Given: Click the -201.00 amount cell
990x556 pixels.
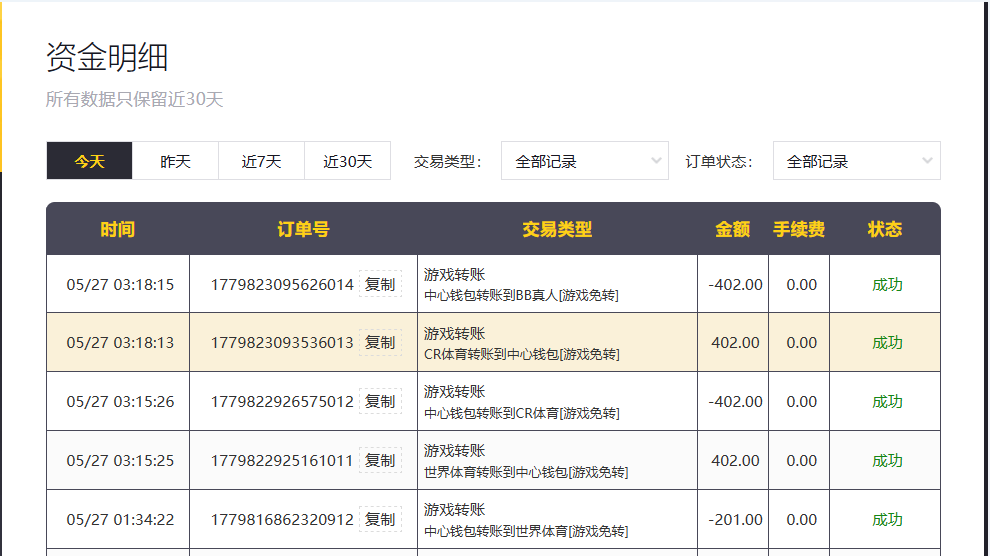Looking at the screenshot, I should click(735, 519).
